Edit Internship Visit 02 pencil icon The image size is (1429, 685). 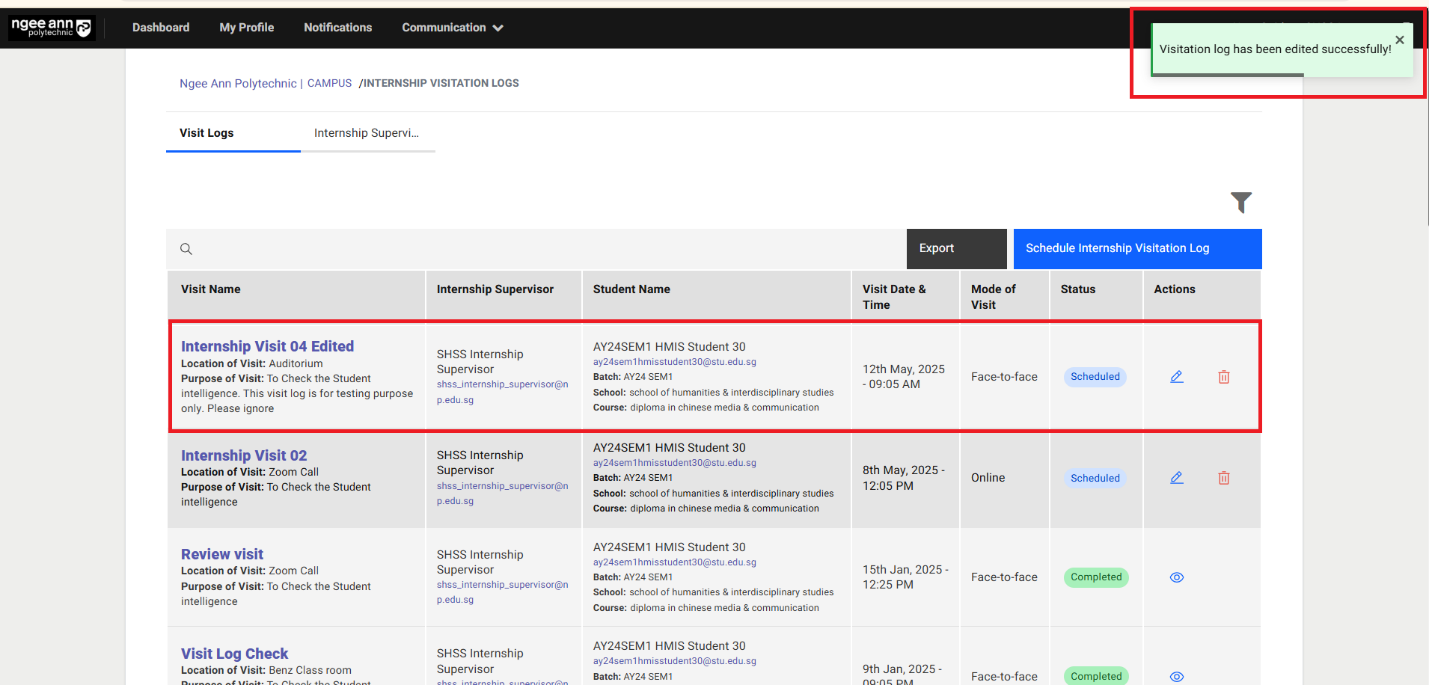tap(1176, 478)
